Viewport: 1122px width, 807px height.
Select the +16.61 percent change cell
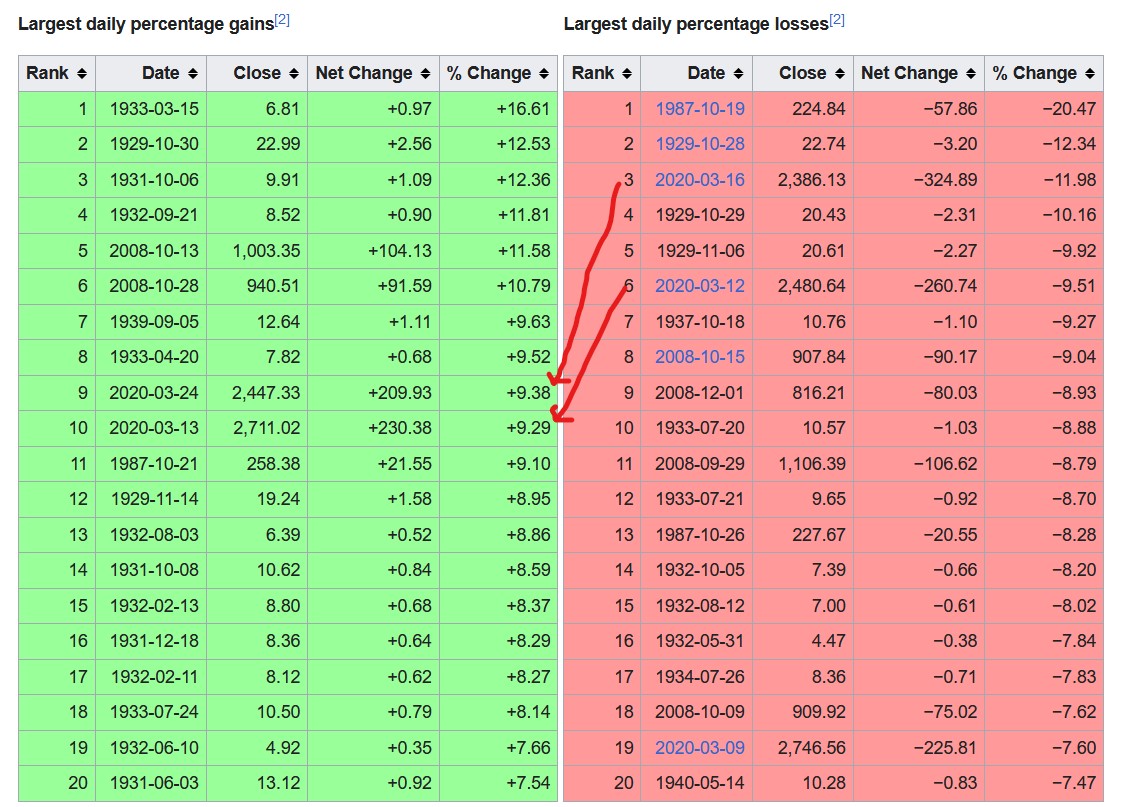(498, 109)
